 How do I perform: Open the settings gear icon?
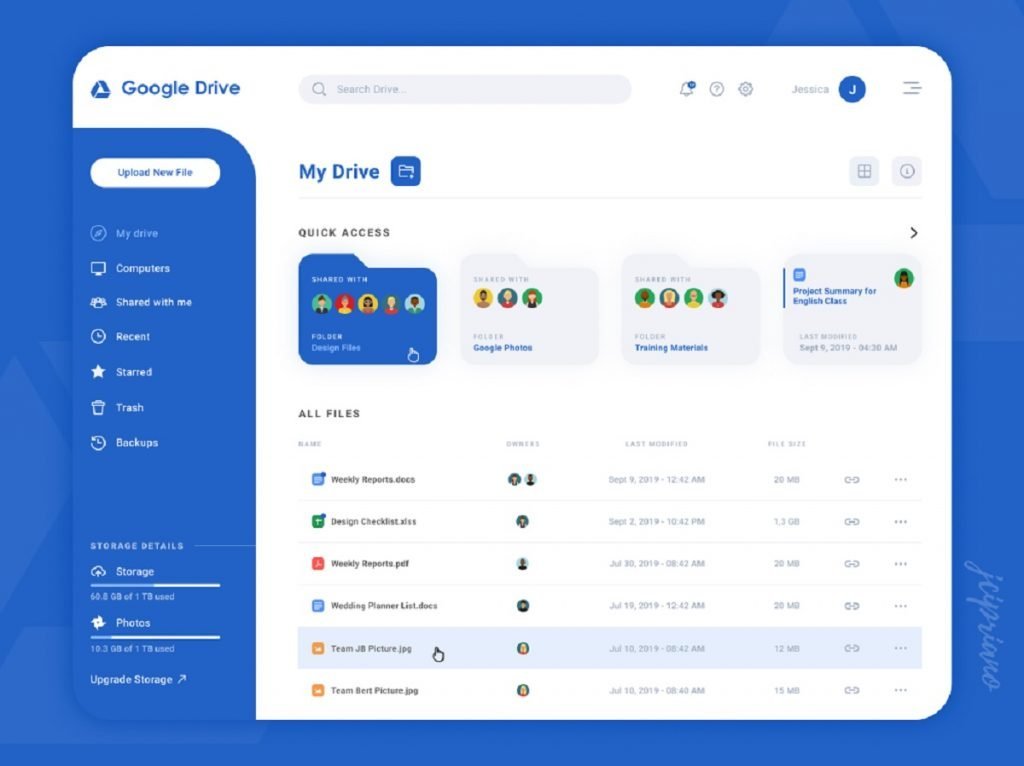(x=745, y=89)
